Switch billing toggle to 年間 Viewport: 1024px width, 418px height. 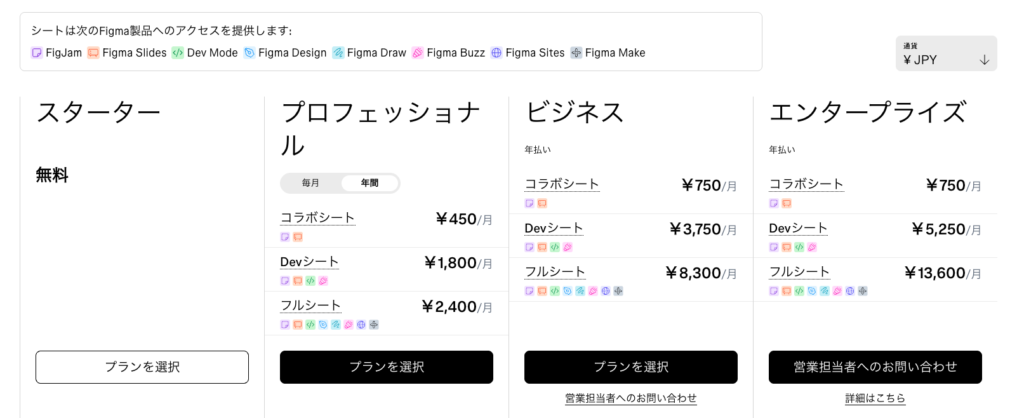coord(369,184)
